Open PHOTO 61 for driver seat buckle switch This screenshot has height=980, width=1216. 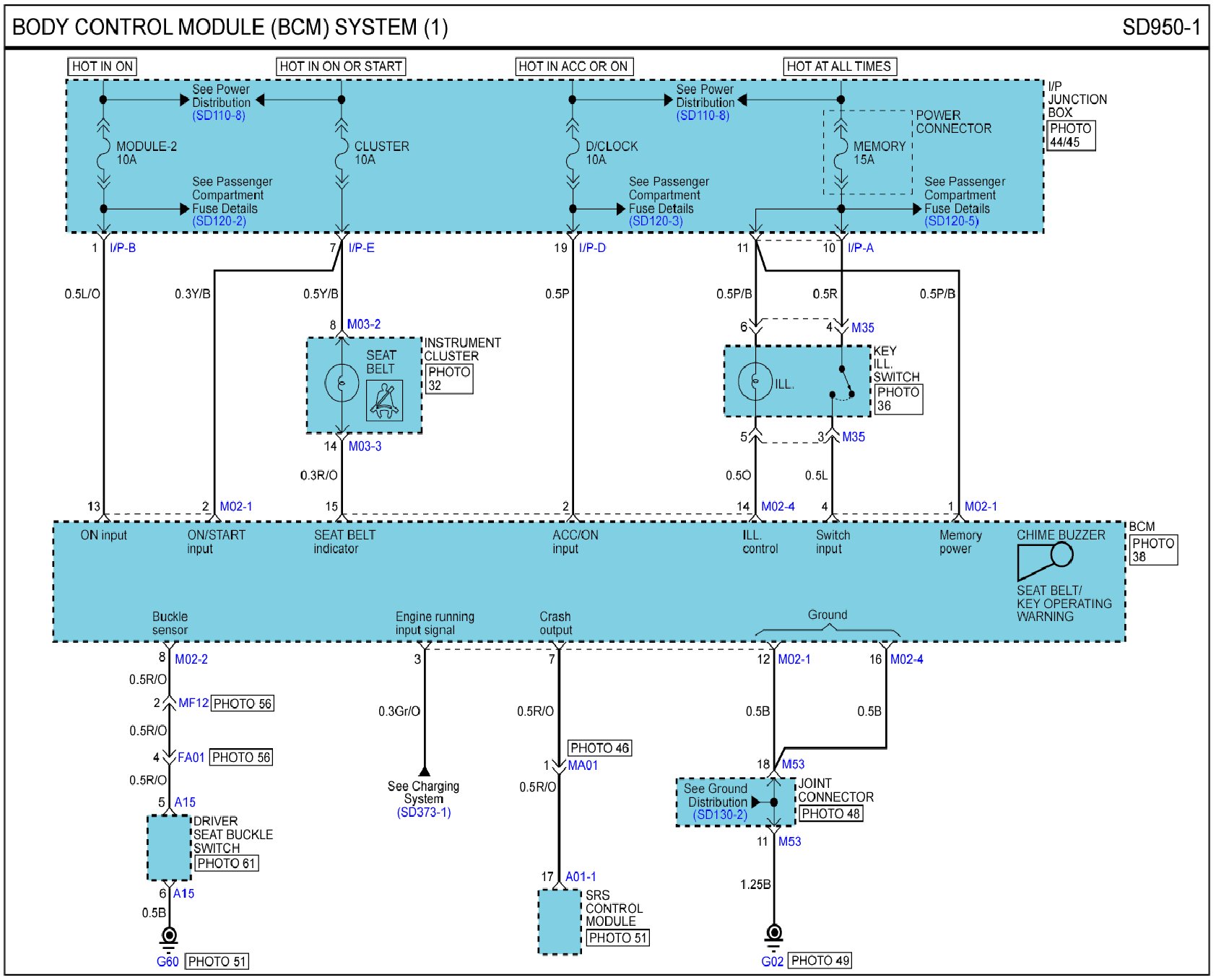(x=226, y=863)
